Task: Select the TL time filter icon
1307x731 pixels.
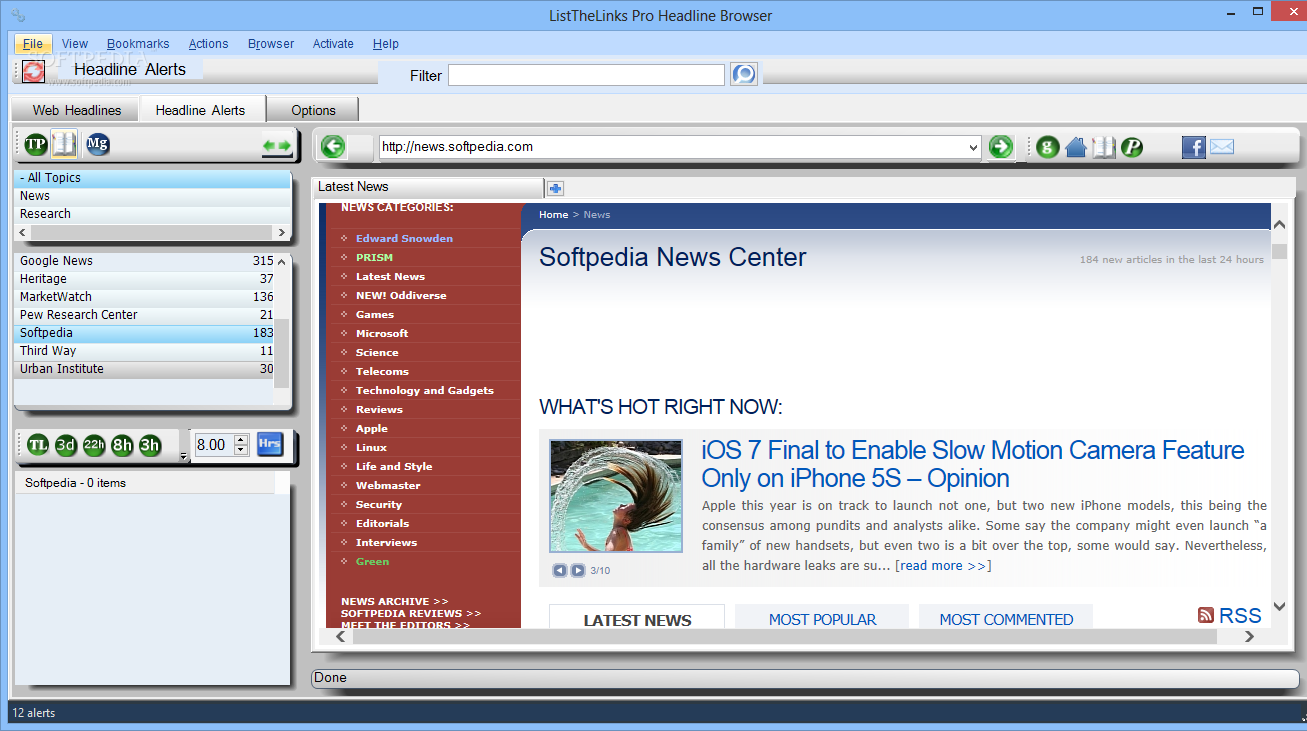Action: pyautogui.click(x=38, y=445)
